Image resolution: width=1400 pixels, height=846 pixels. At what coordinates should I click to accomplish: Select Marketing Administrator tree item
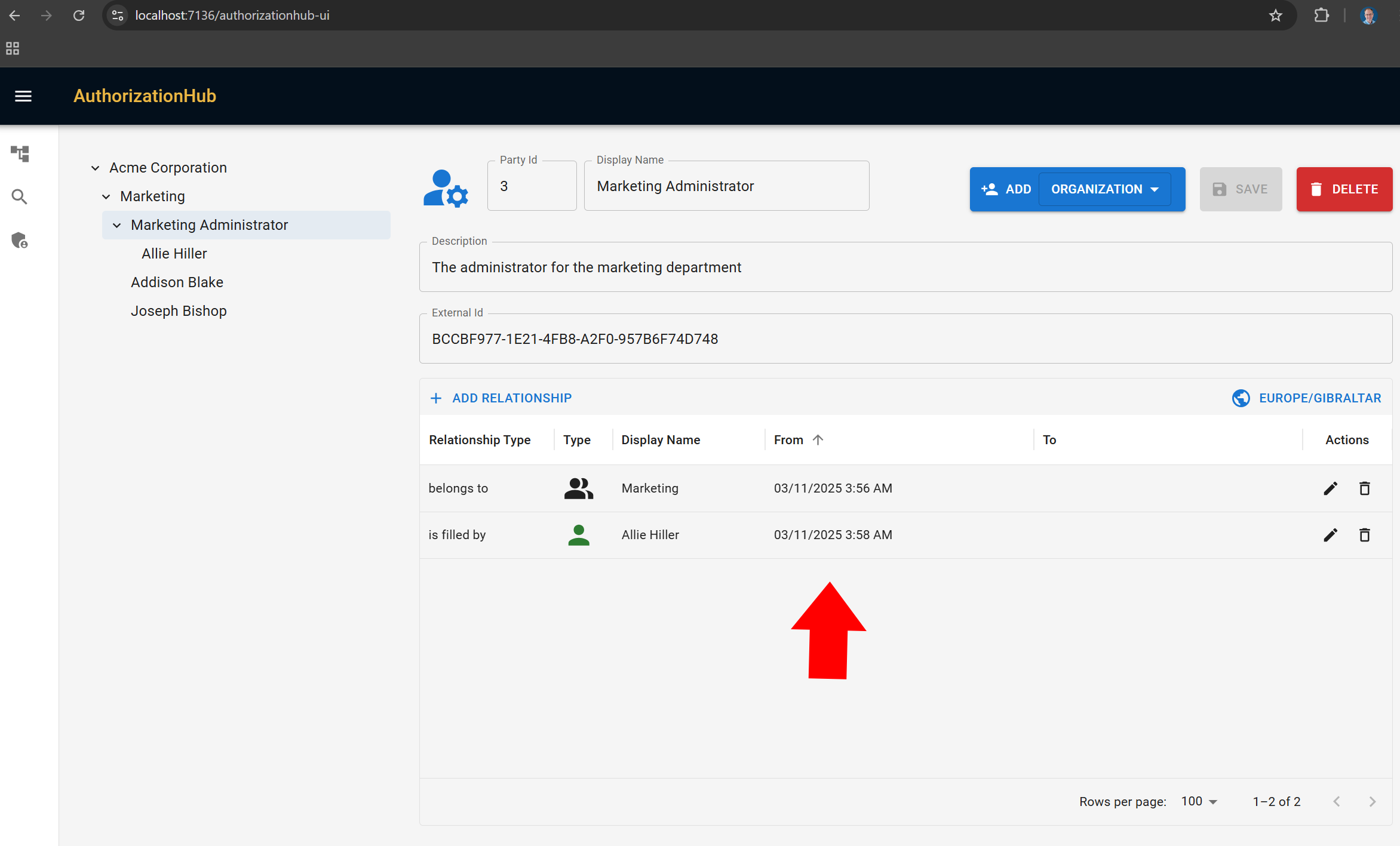pos(246,225)
